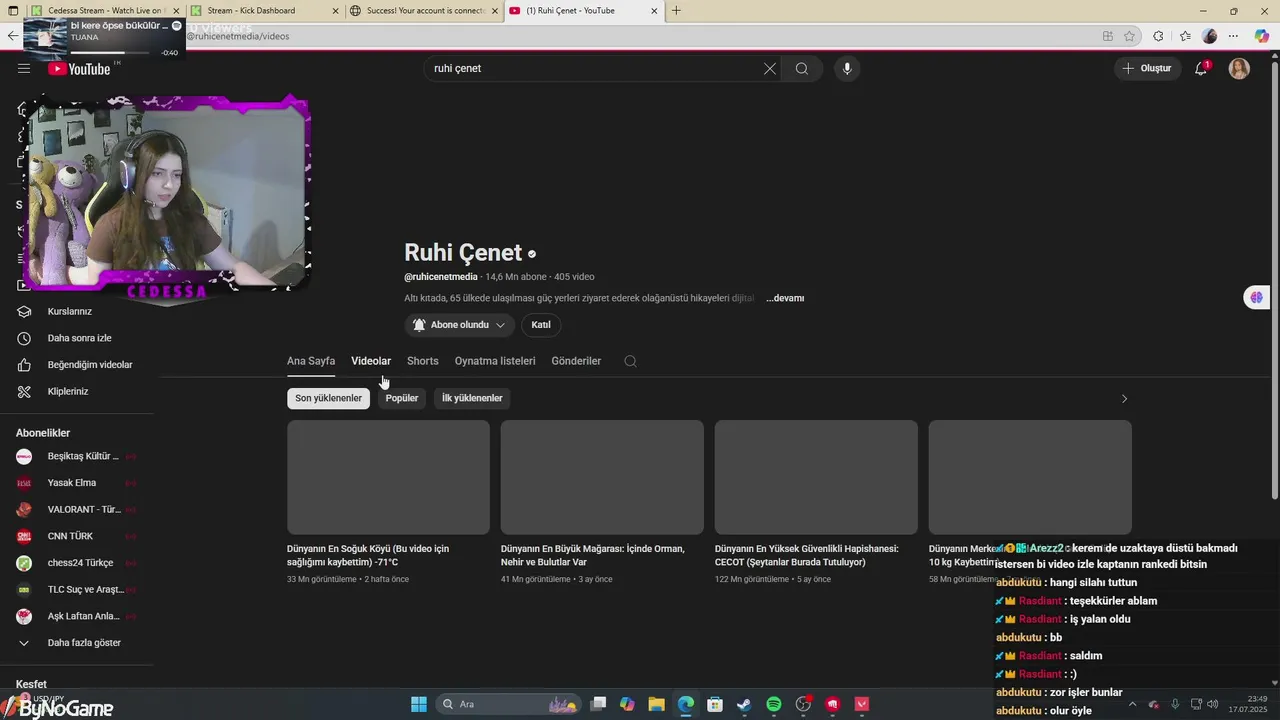The width and height of the screenshot is (1280, 720).
Task: Click in the YouTube search input field
Action: 595,68
